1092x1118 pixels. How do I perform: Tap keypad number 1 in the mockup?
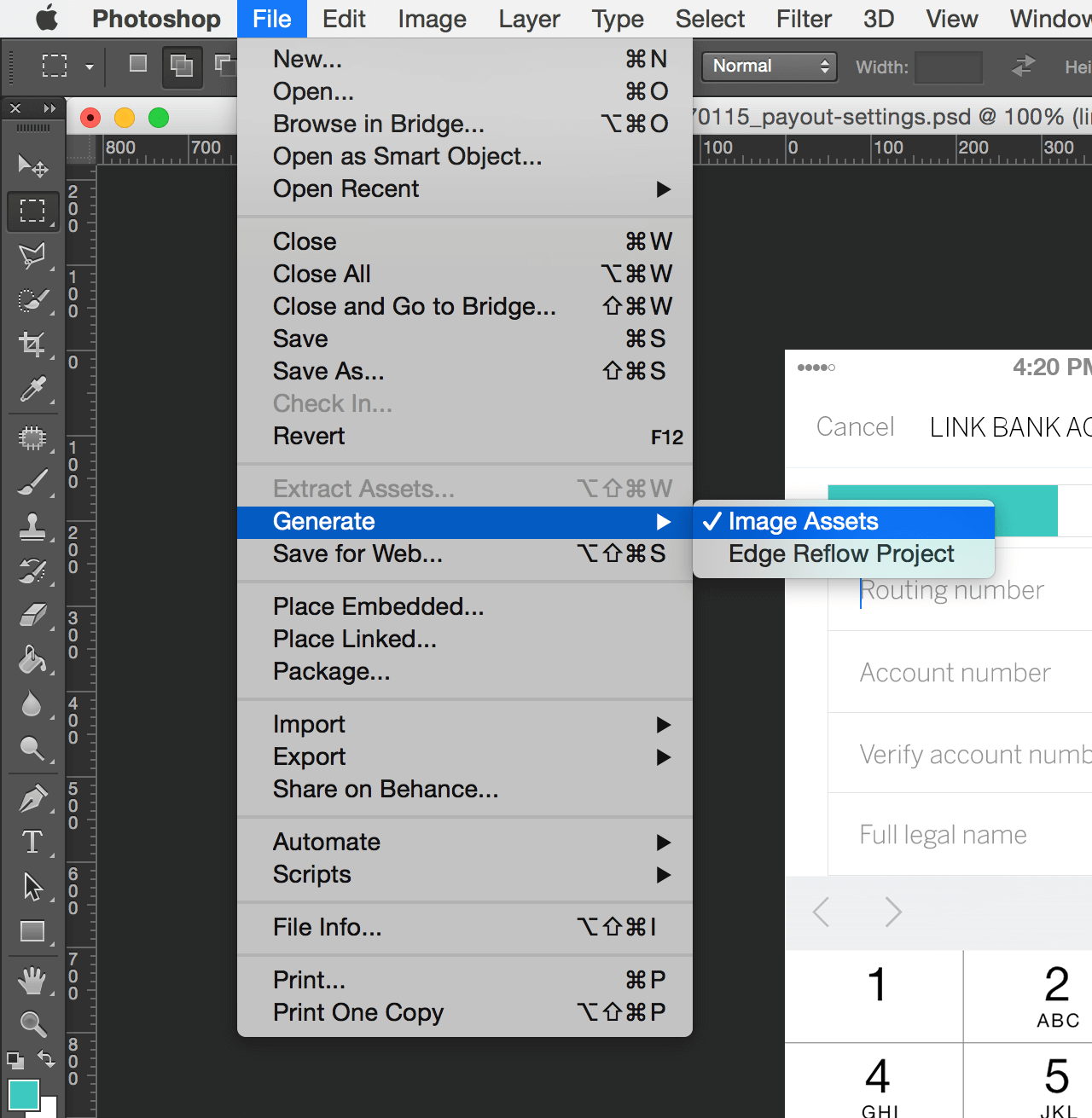click(x=874, y=996)
